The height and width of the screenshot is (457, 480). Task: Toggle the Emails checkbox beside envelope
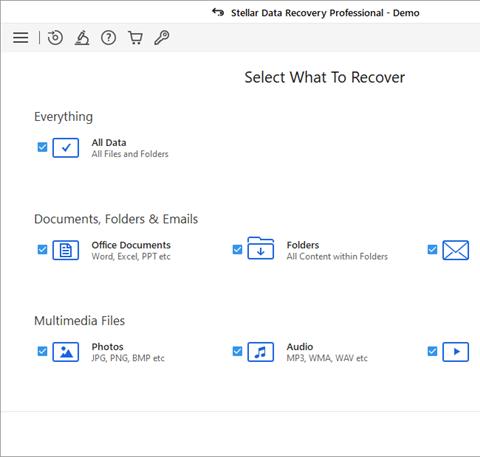pos(432,249)
